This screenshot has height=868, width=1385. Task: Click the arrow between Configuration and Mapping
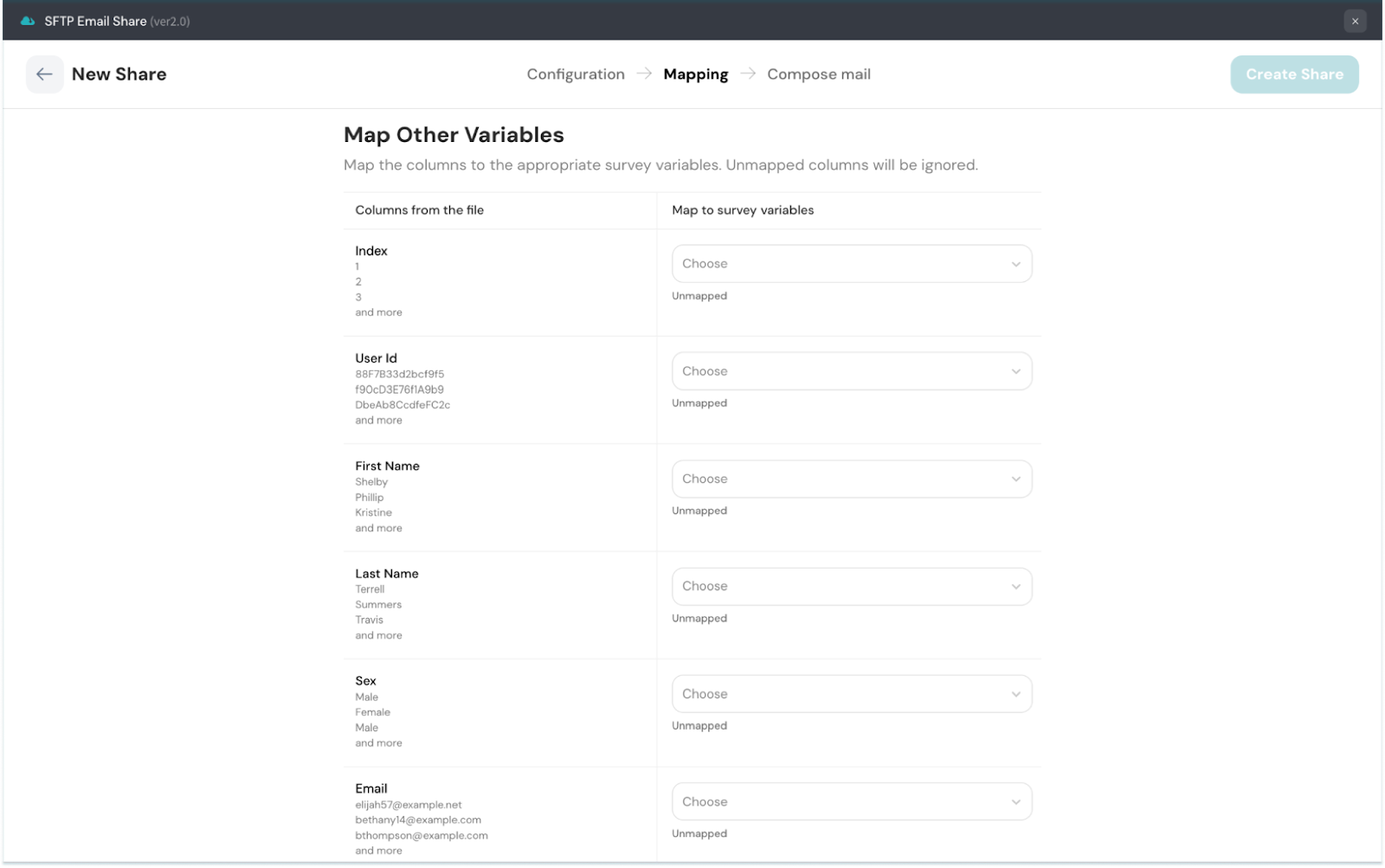(x=644, y=74)
